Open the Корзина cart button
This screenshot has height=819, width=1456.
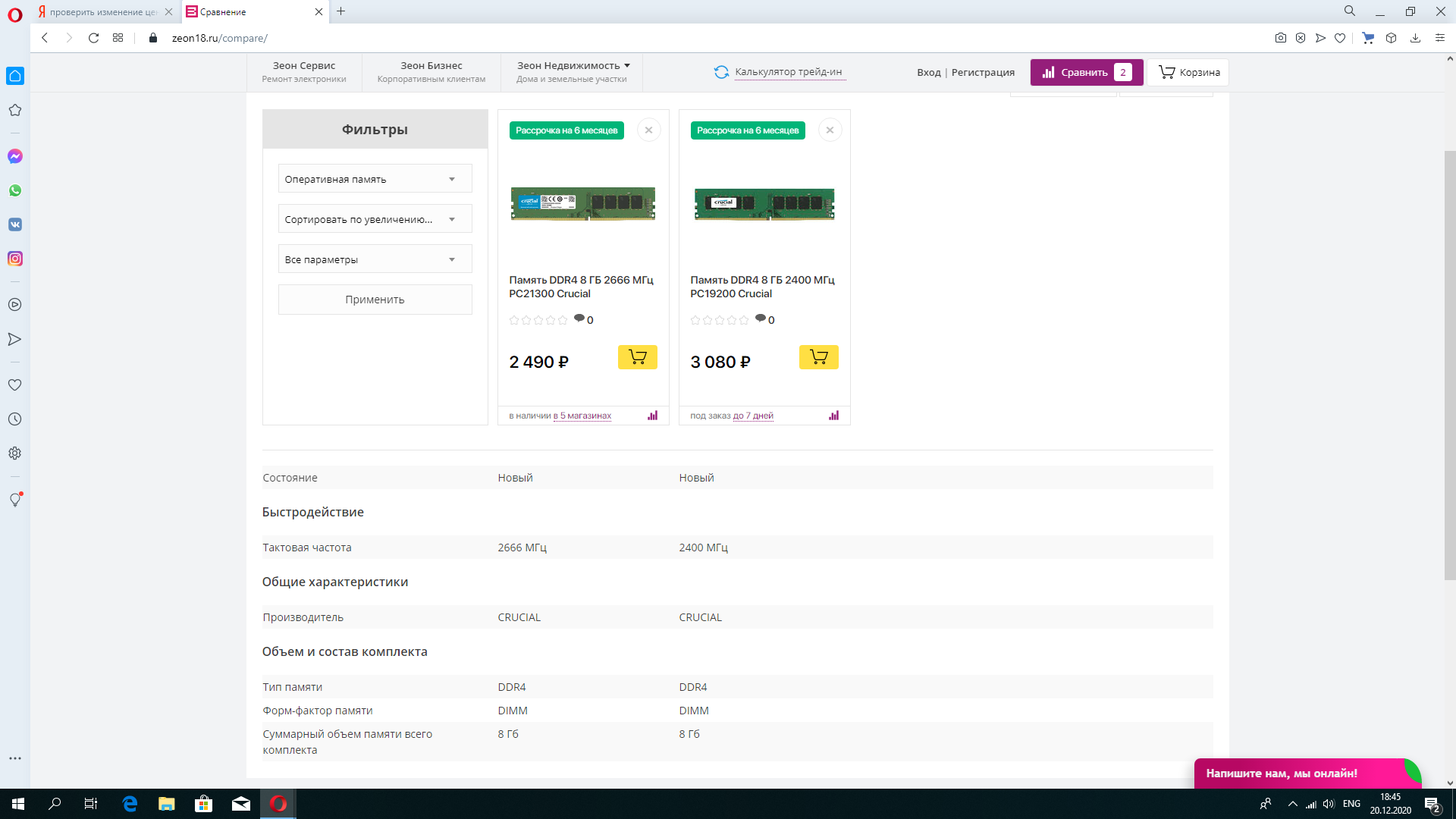(x=1188, y=73)
